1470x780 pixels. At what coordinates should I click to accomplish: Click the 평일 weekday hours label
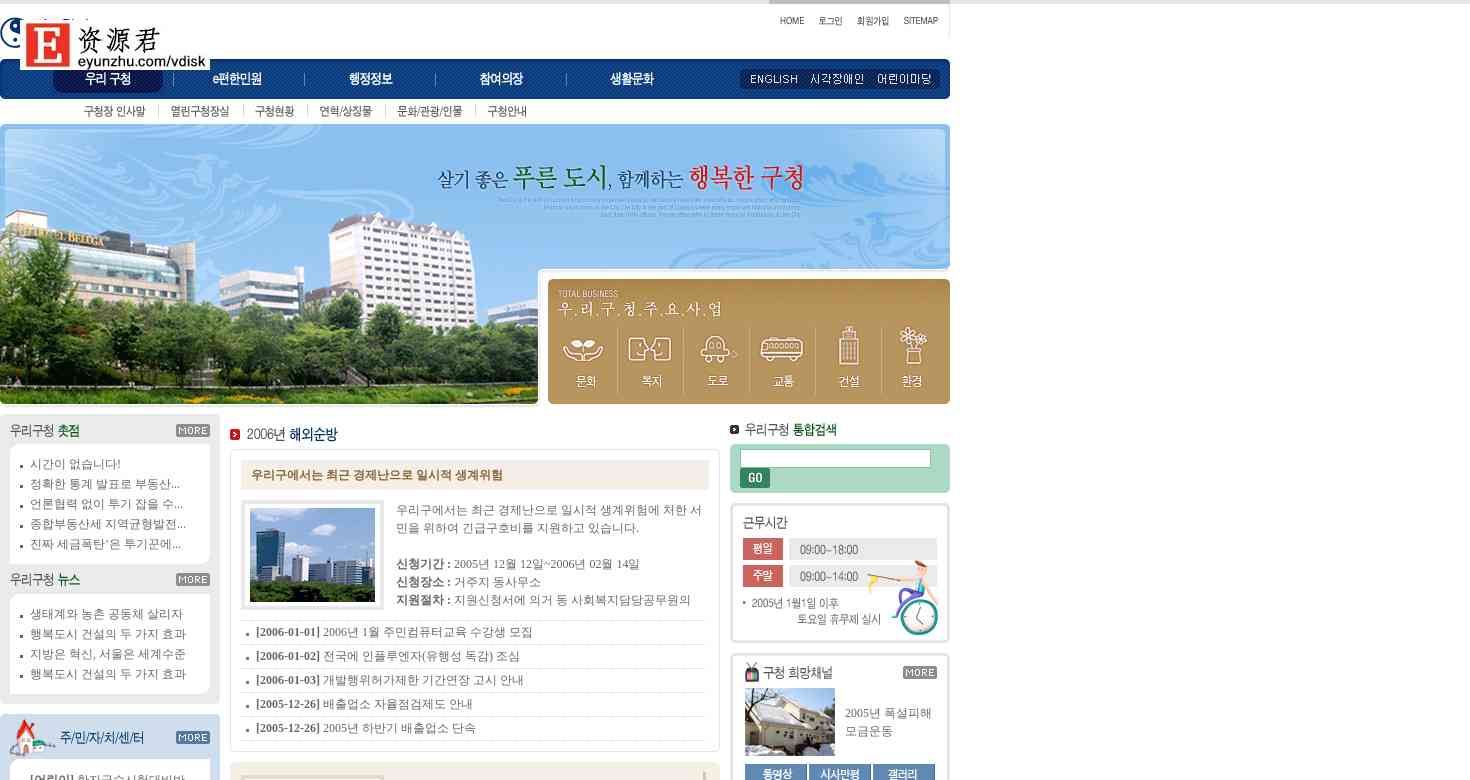(x=762, y=549)
